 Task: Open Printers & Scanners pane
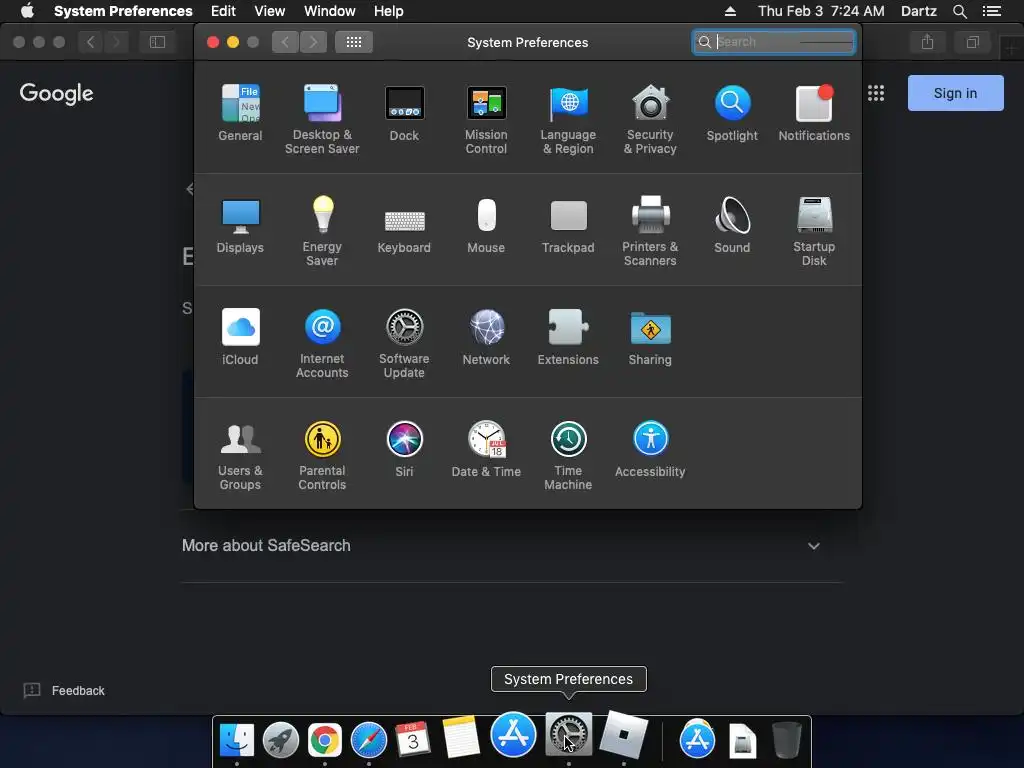click(x=650, y=231)
